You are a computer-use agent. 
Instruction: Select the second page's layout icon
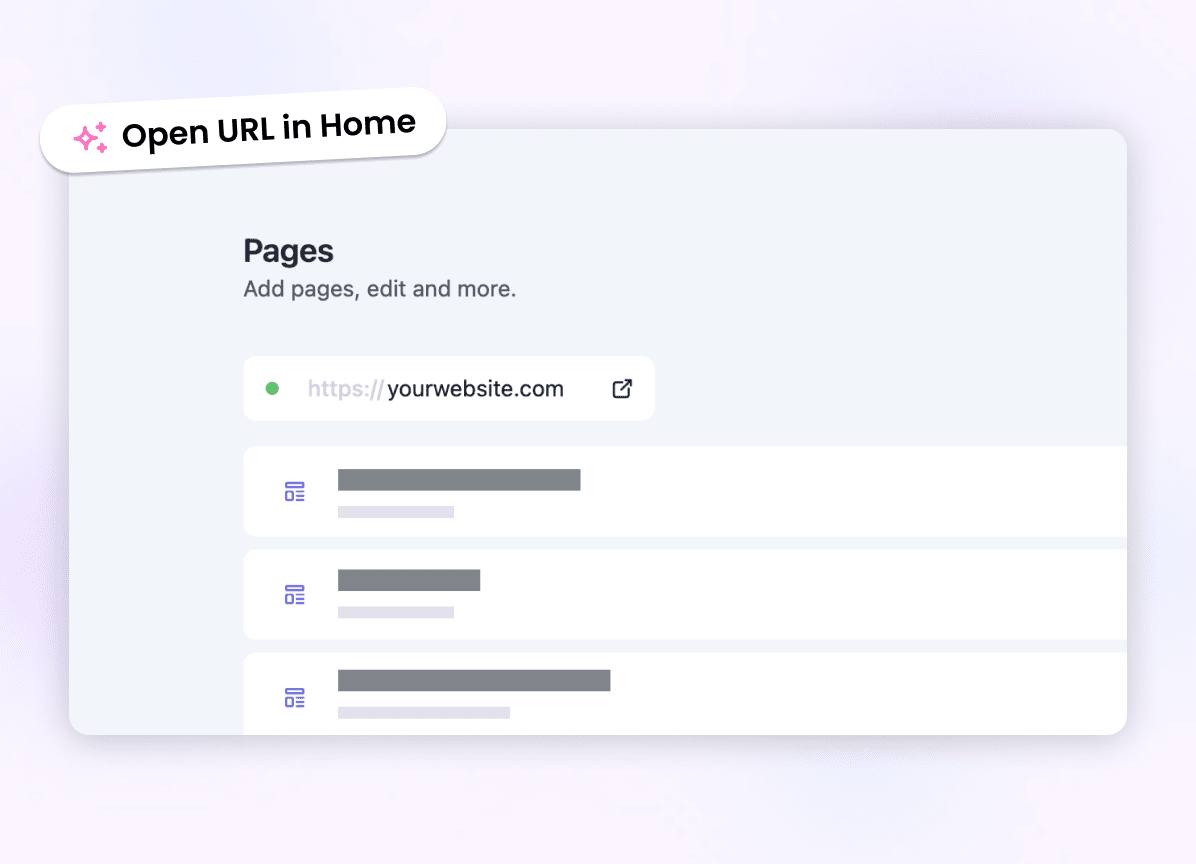(294, 595)
